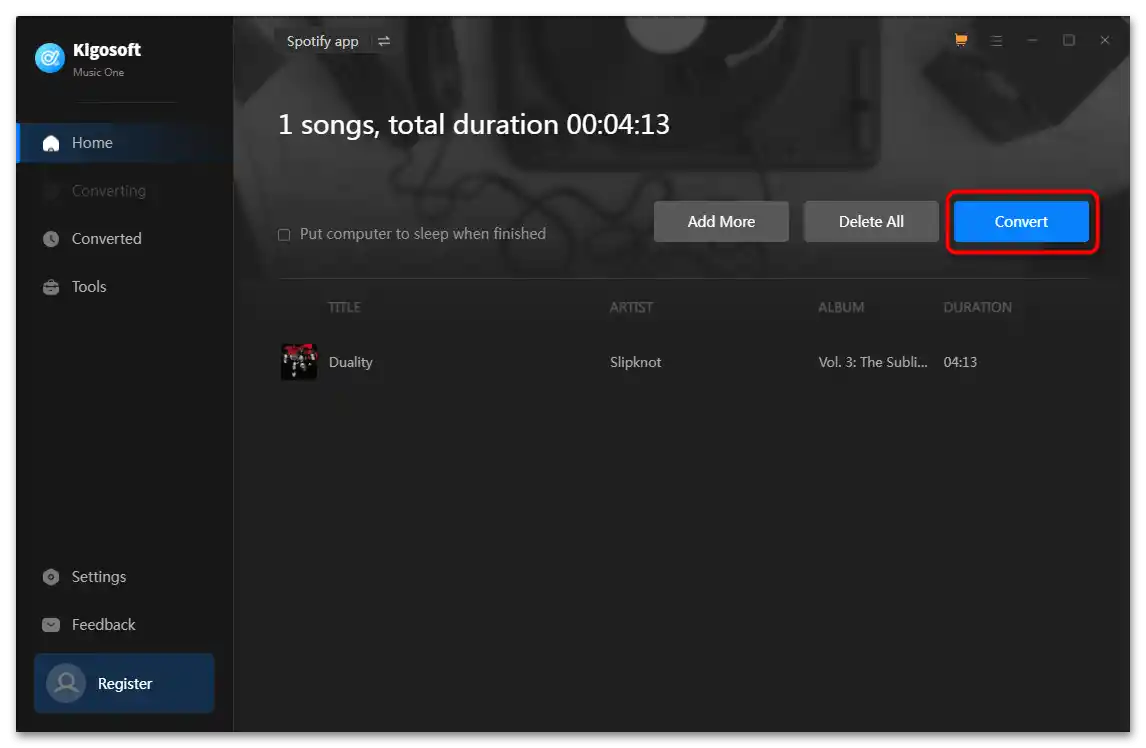This screenshot has height=748, width=1146.
Task: Close the Kigosoft window
Action: tap(1104, 40)
